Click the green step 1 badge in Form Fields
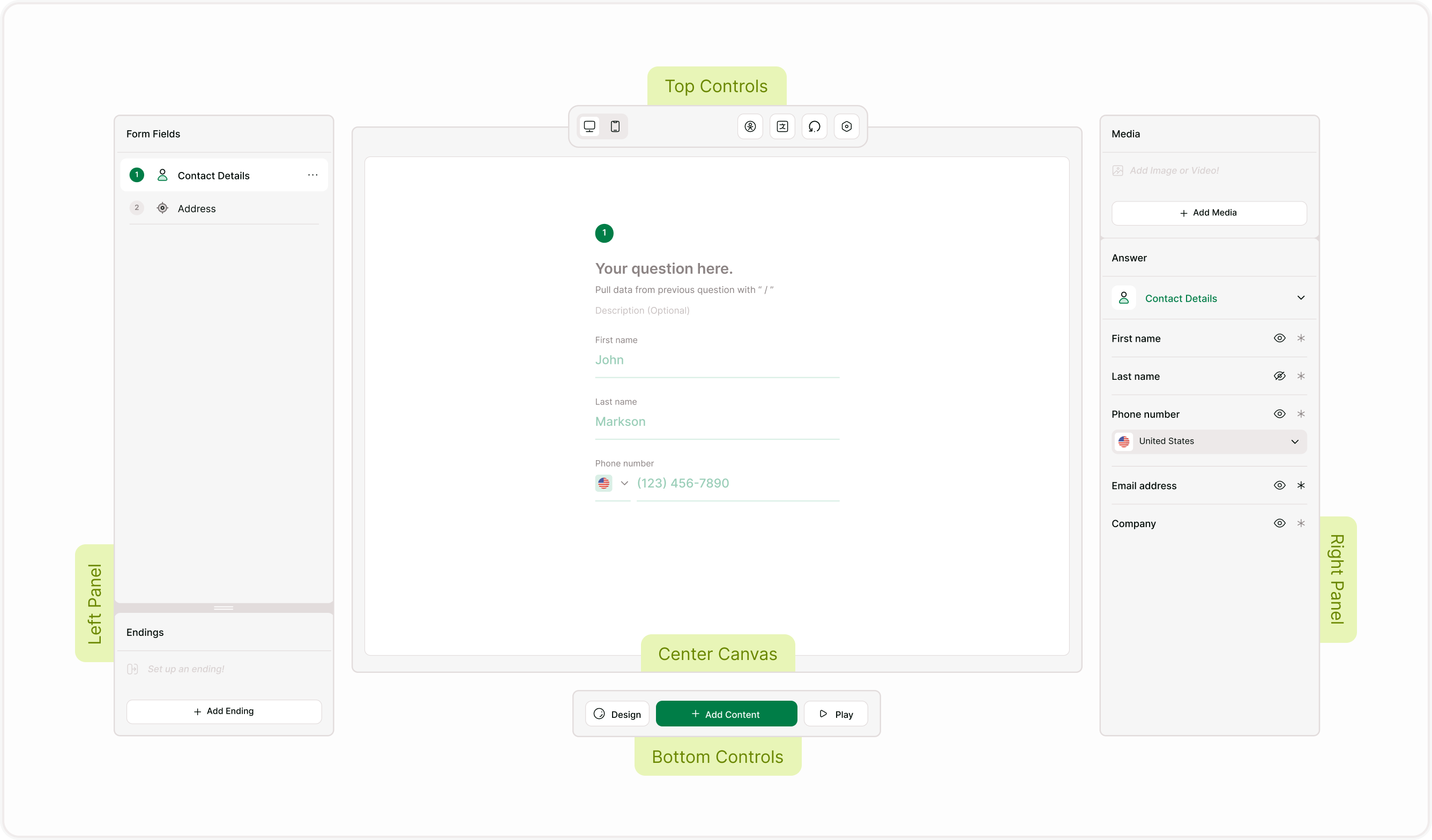 (136, 175)
